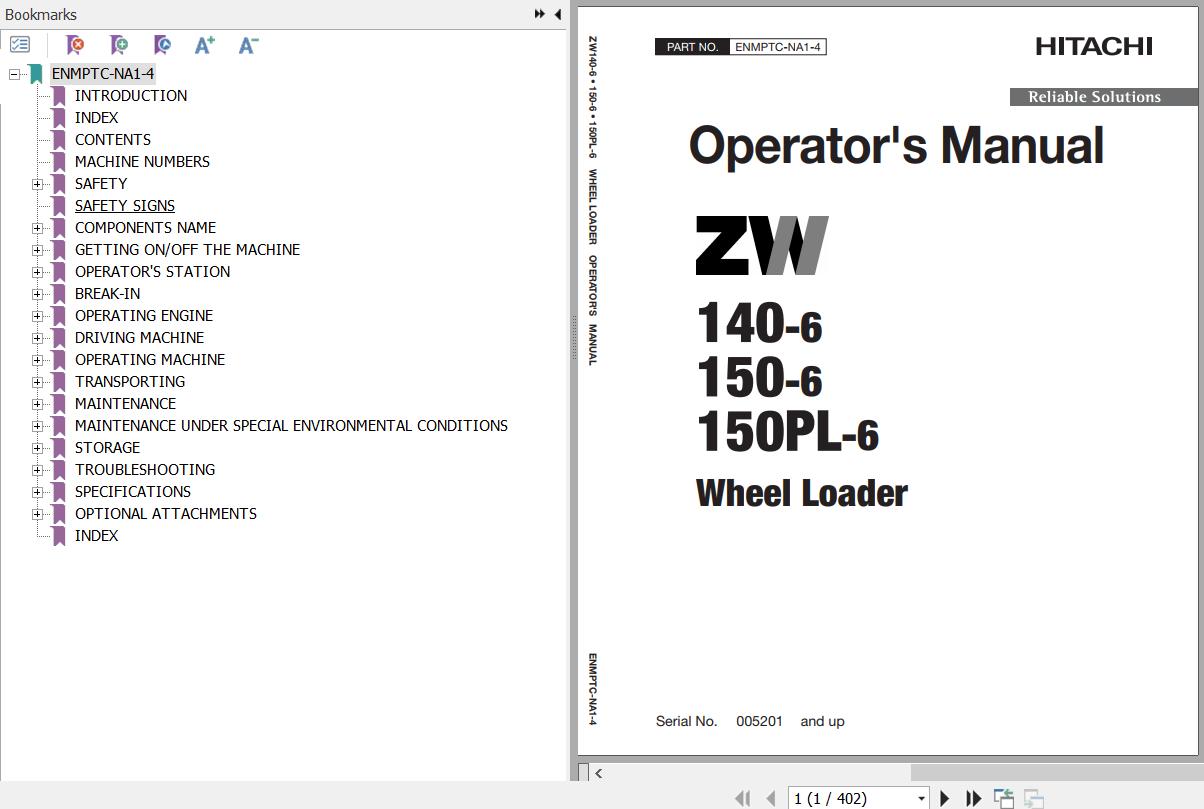Screen dimensions: 1204x809
Task: Go to OPERATING MACHINE section
Action: point(150,360)
